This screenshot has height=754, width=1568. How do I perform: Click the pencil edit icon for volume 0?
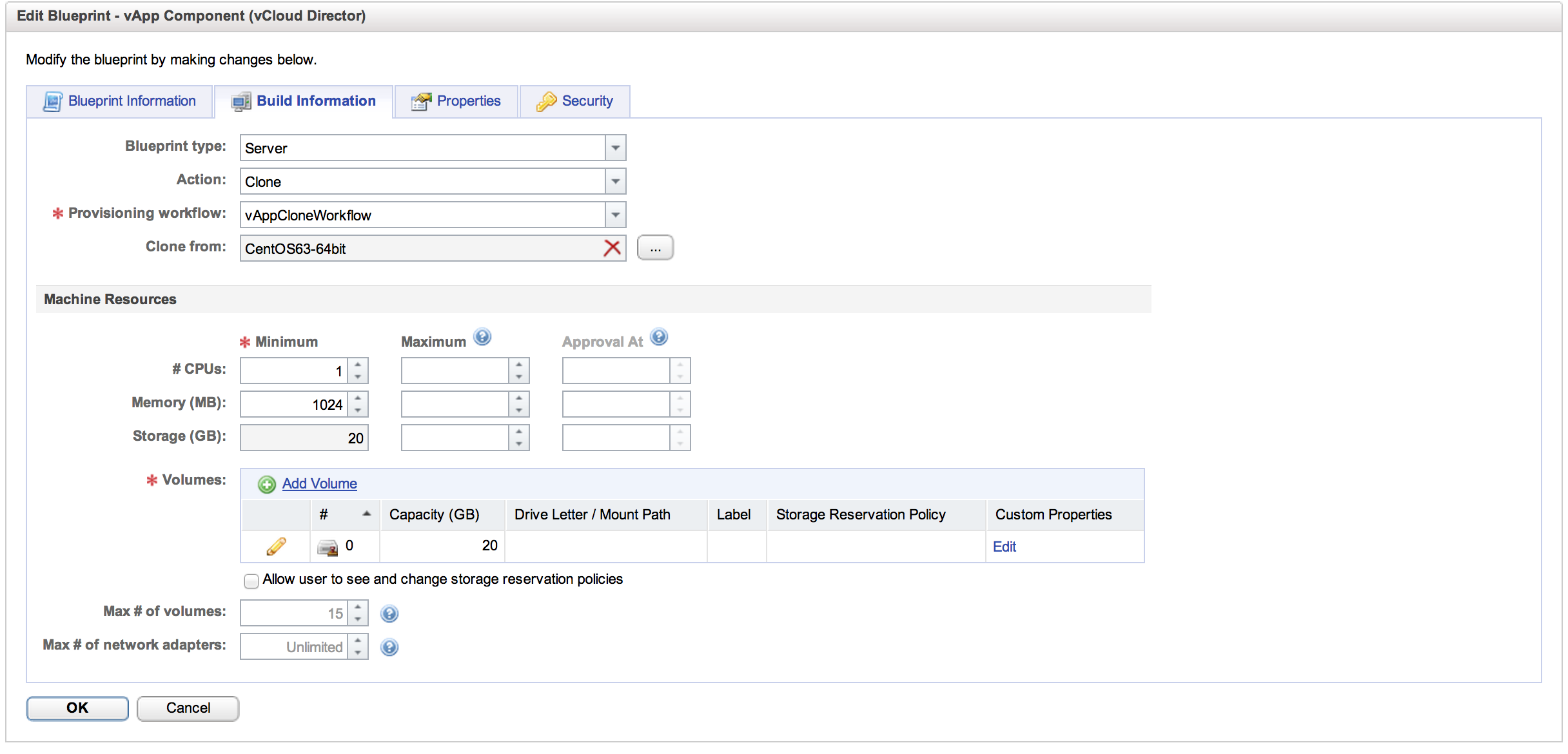tap(276, 546)
